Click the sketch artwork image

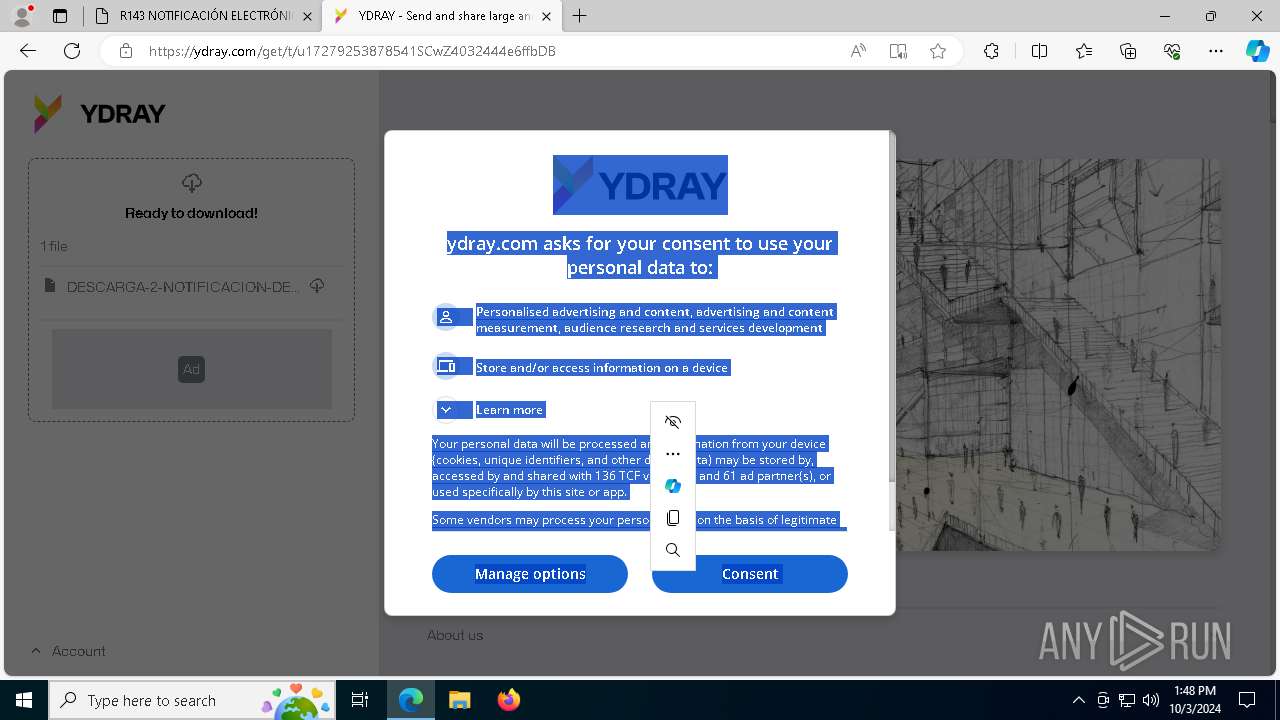(x=1057, y=354)
